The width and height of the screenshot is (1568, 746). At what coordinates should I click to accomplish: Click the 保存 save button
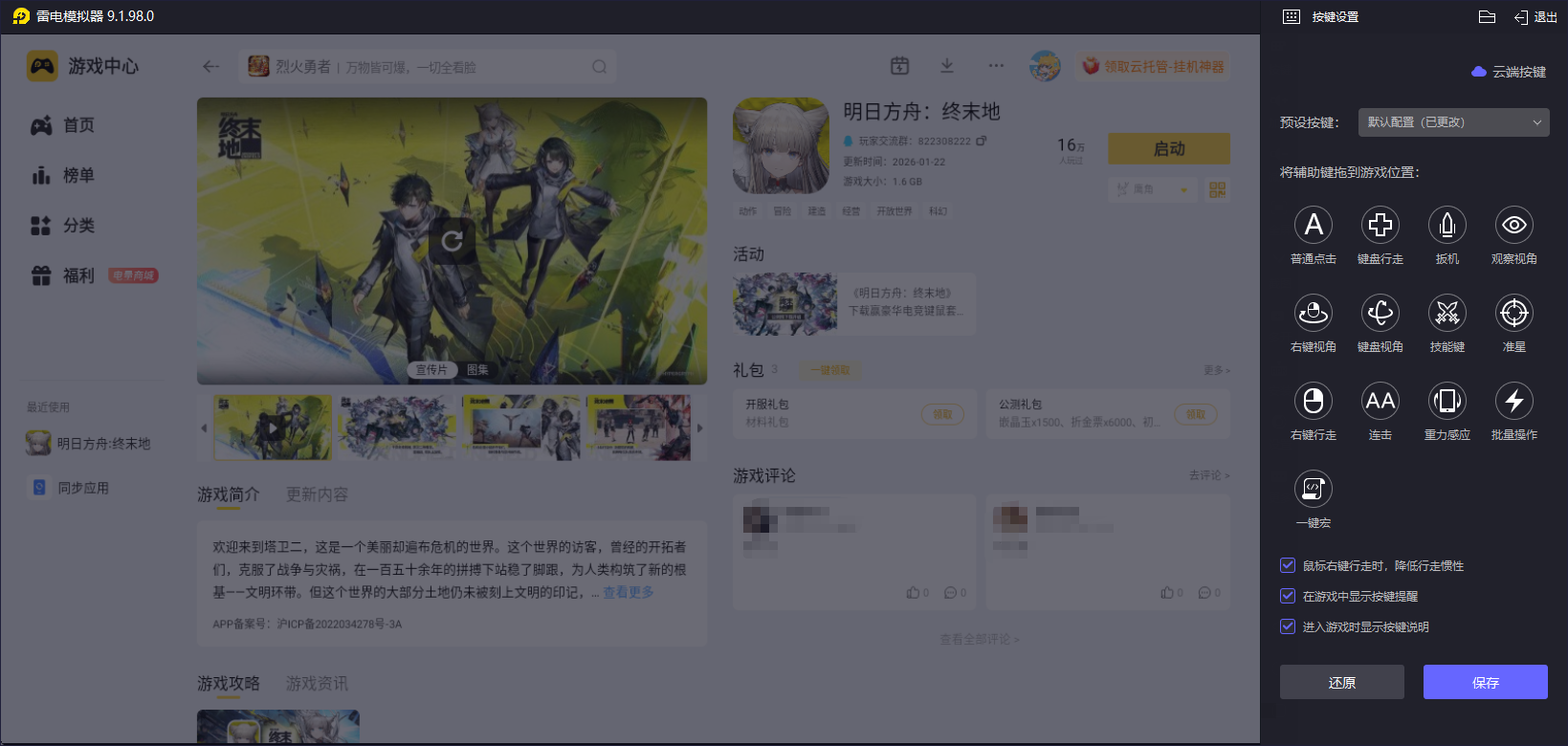coord(1486,682)
